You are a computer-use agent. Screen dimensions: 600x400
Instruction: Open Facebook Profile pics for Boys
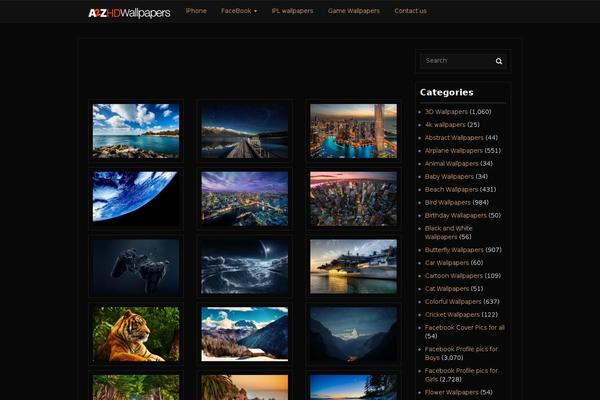(461, 353)
